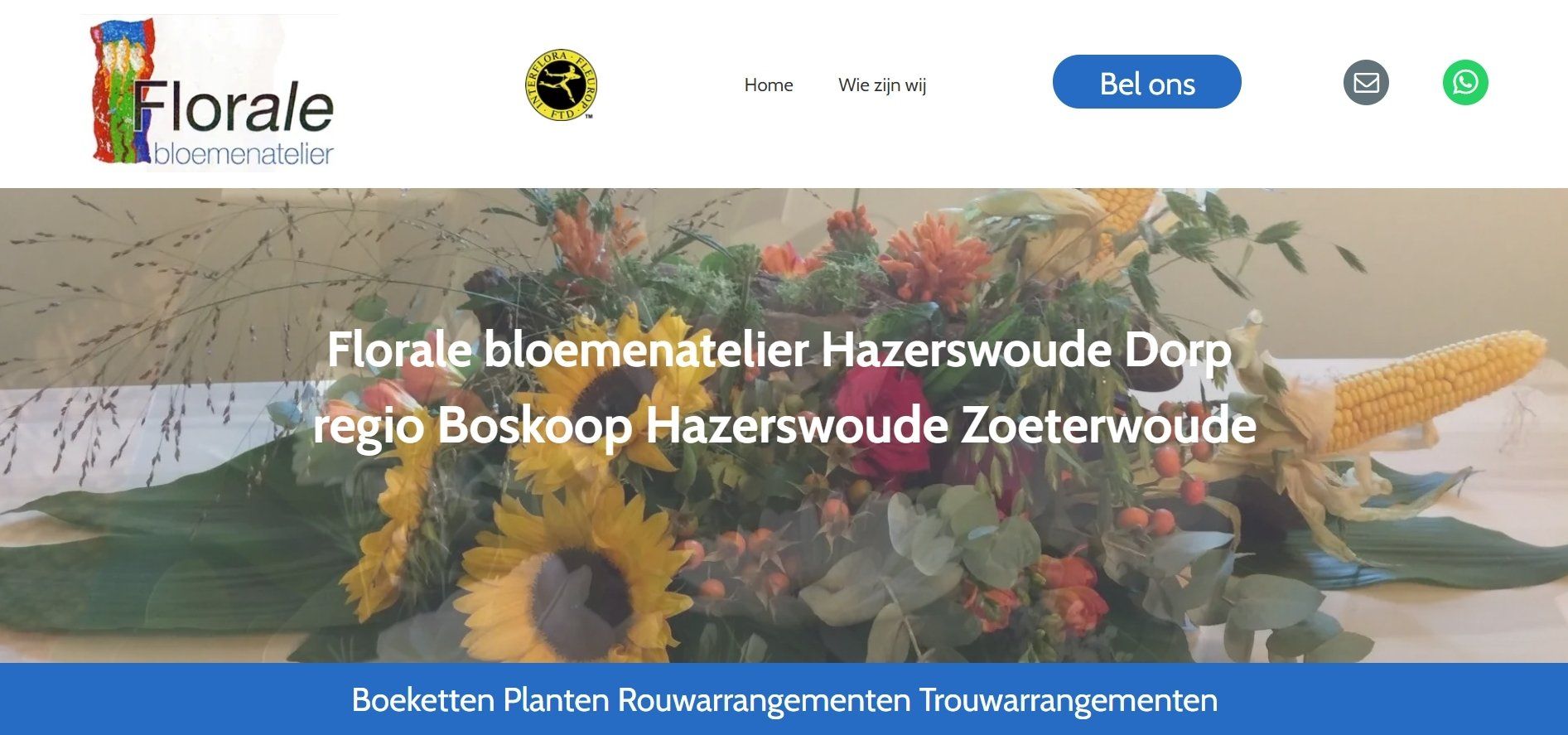
Task: Click the large sunflower at hero bottom
Action: pyautogui.click(x=572, y=580)
